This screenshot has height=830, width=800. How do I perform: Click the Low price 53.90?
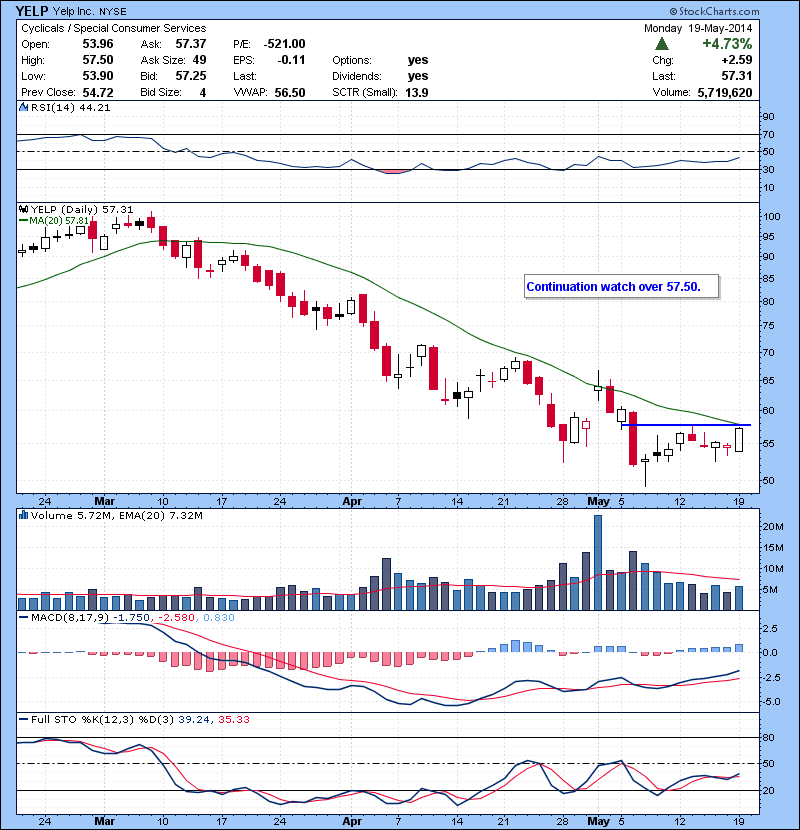point(98,76)
